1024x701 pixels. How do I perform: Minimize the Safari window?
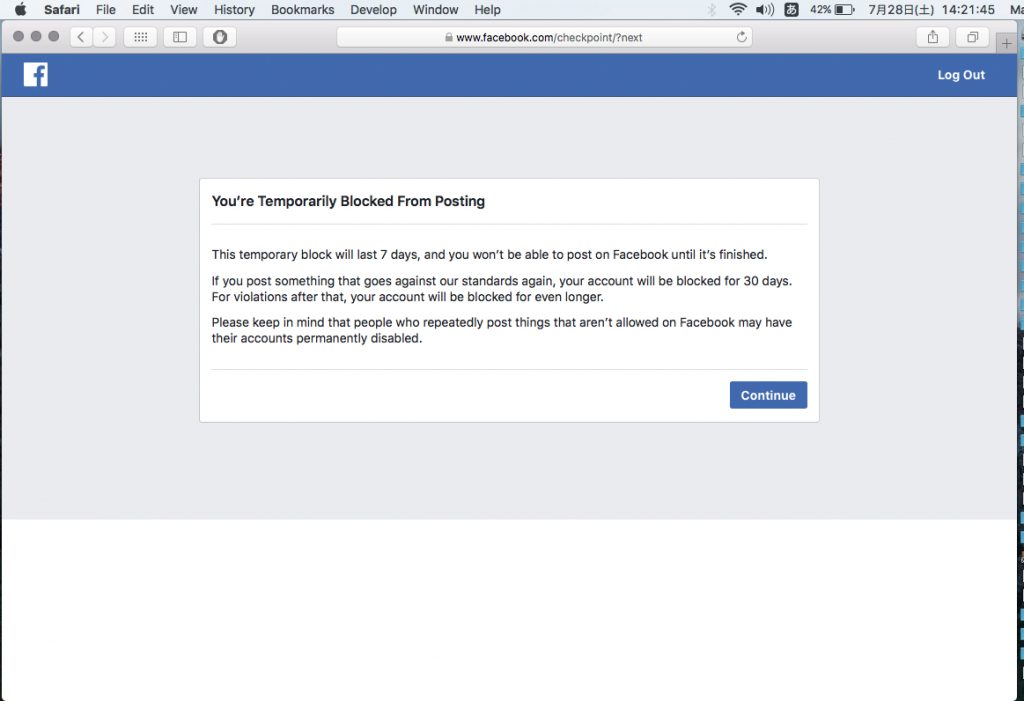pos(36,37)
